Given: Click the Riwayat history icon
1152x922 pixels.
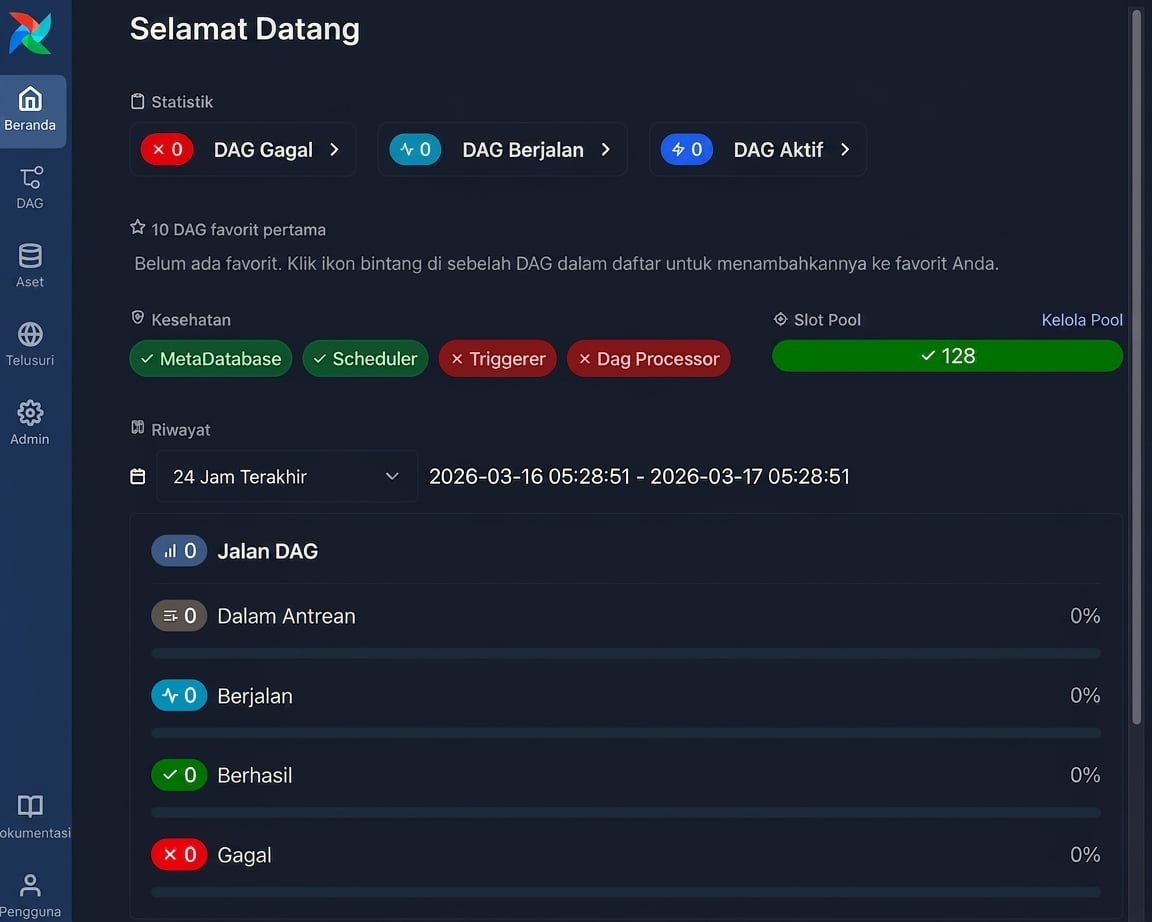Looking at the screenshot, I should (137, 428).
